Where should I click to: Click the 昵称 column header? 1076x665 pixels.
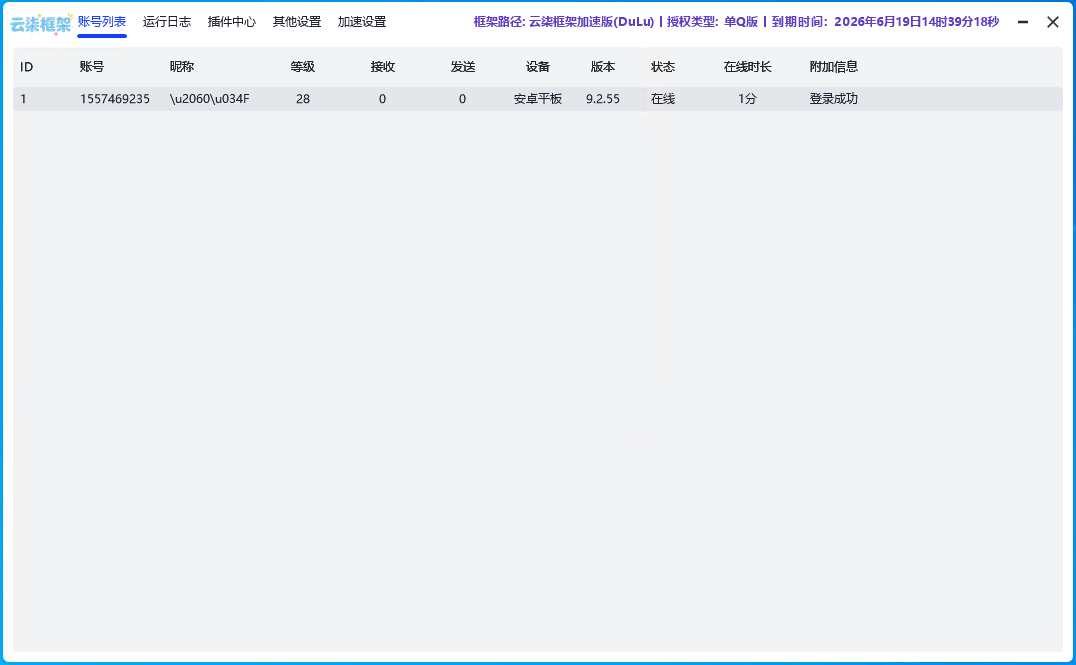click(x=182, y=67)
